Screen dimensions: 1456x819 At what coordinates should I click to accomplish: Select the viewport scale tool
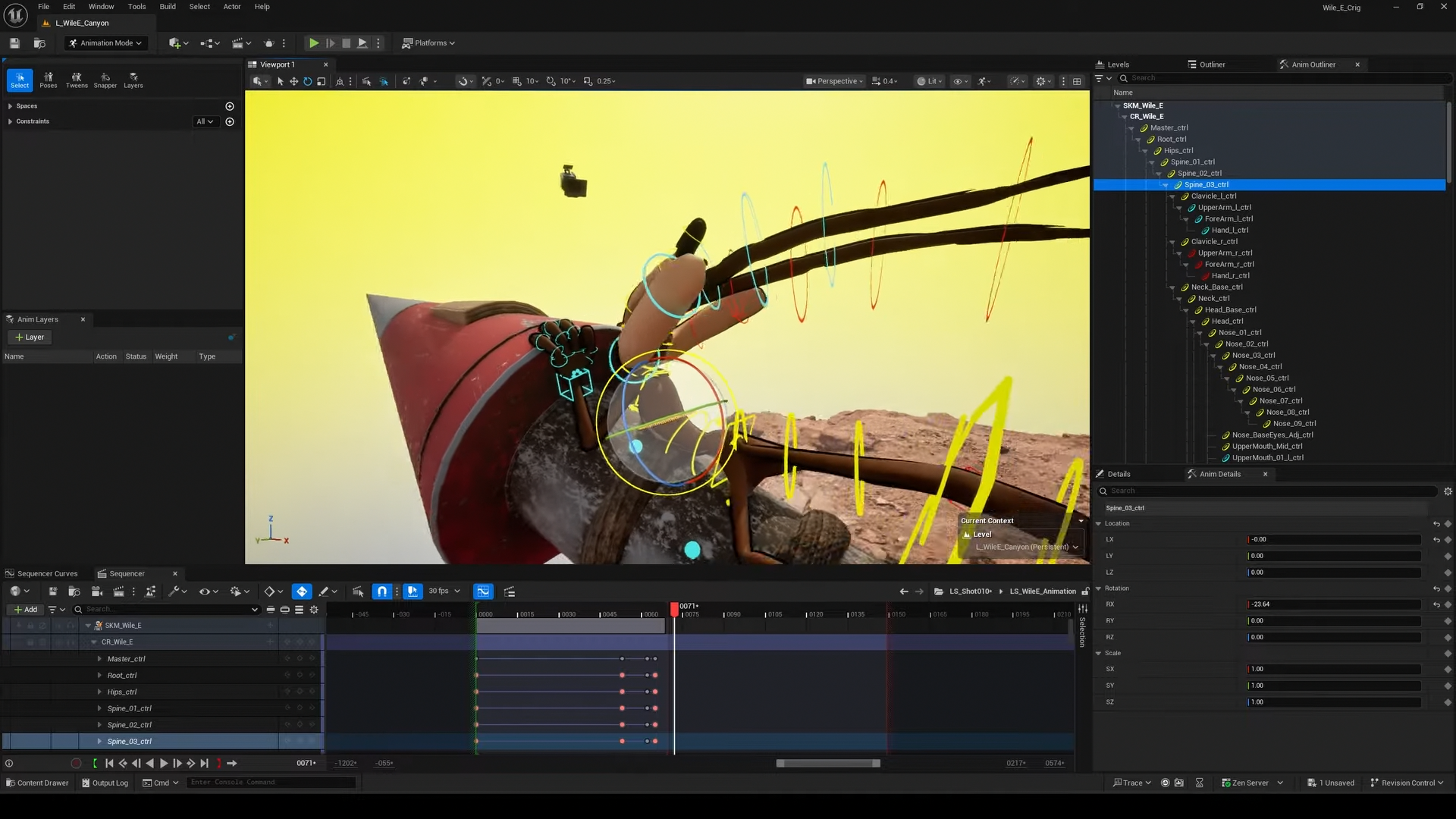[x=321, y=81]
